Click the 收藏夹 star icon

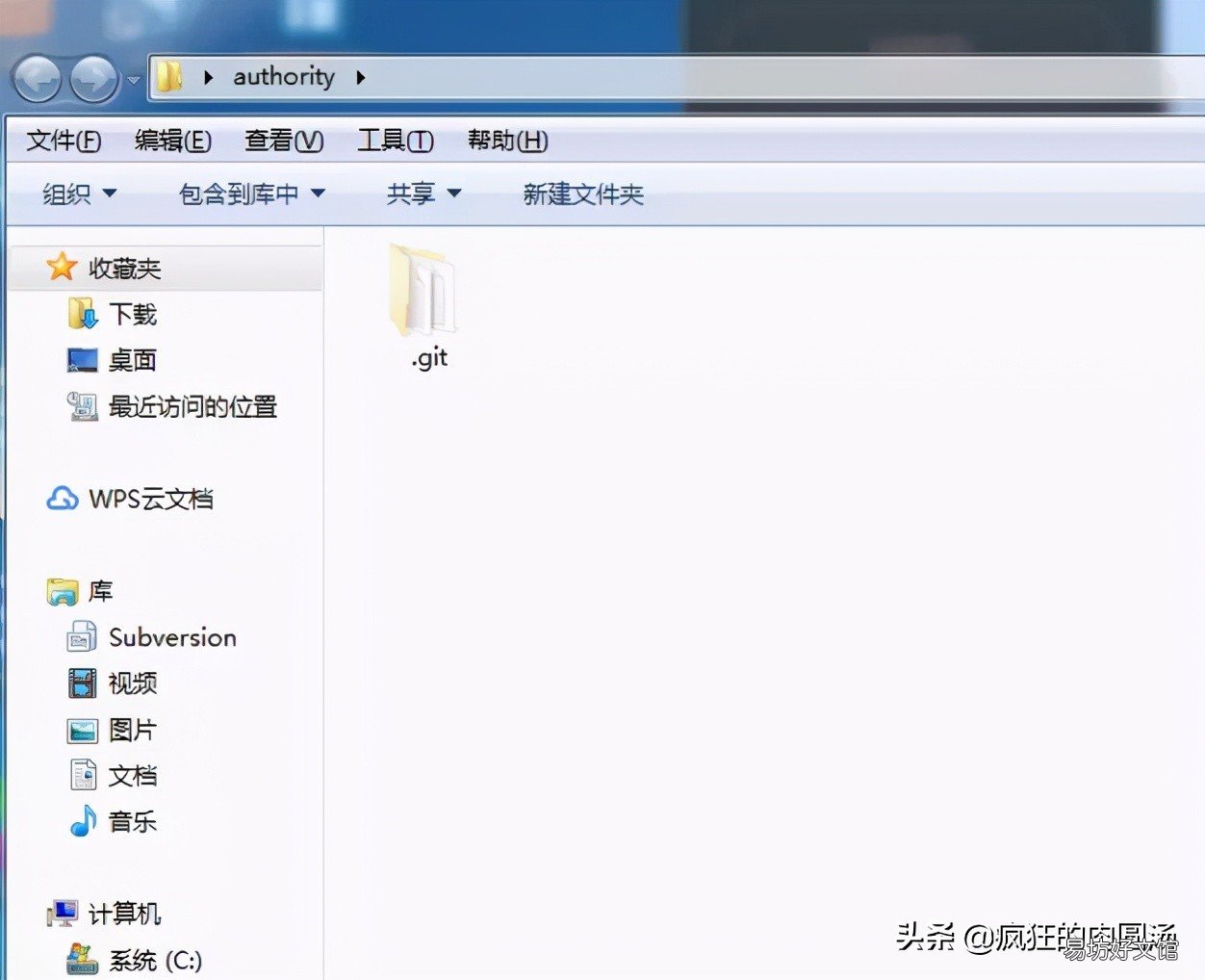(x=62, y=267)
